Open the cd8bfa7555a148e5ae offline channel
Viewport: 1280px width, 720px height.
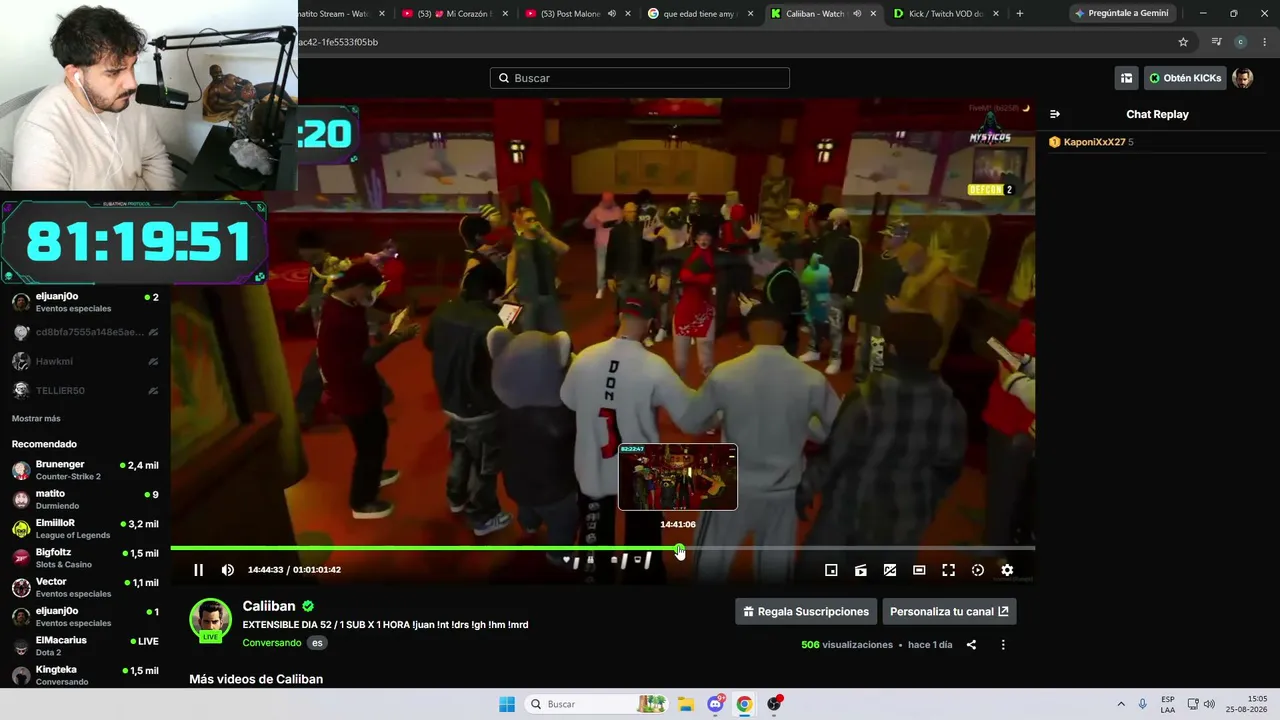pos(85,332)
